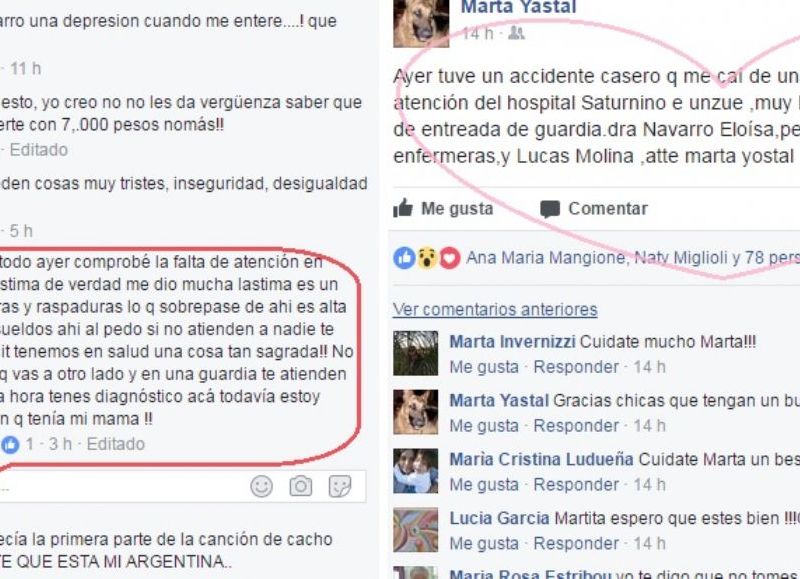Click Responder under Marta Invernizzi's comment
800x579 pixels.
[x=576, y=367]
